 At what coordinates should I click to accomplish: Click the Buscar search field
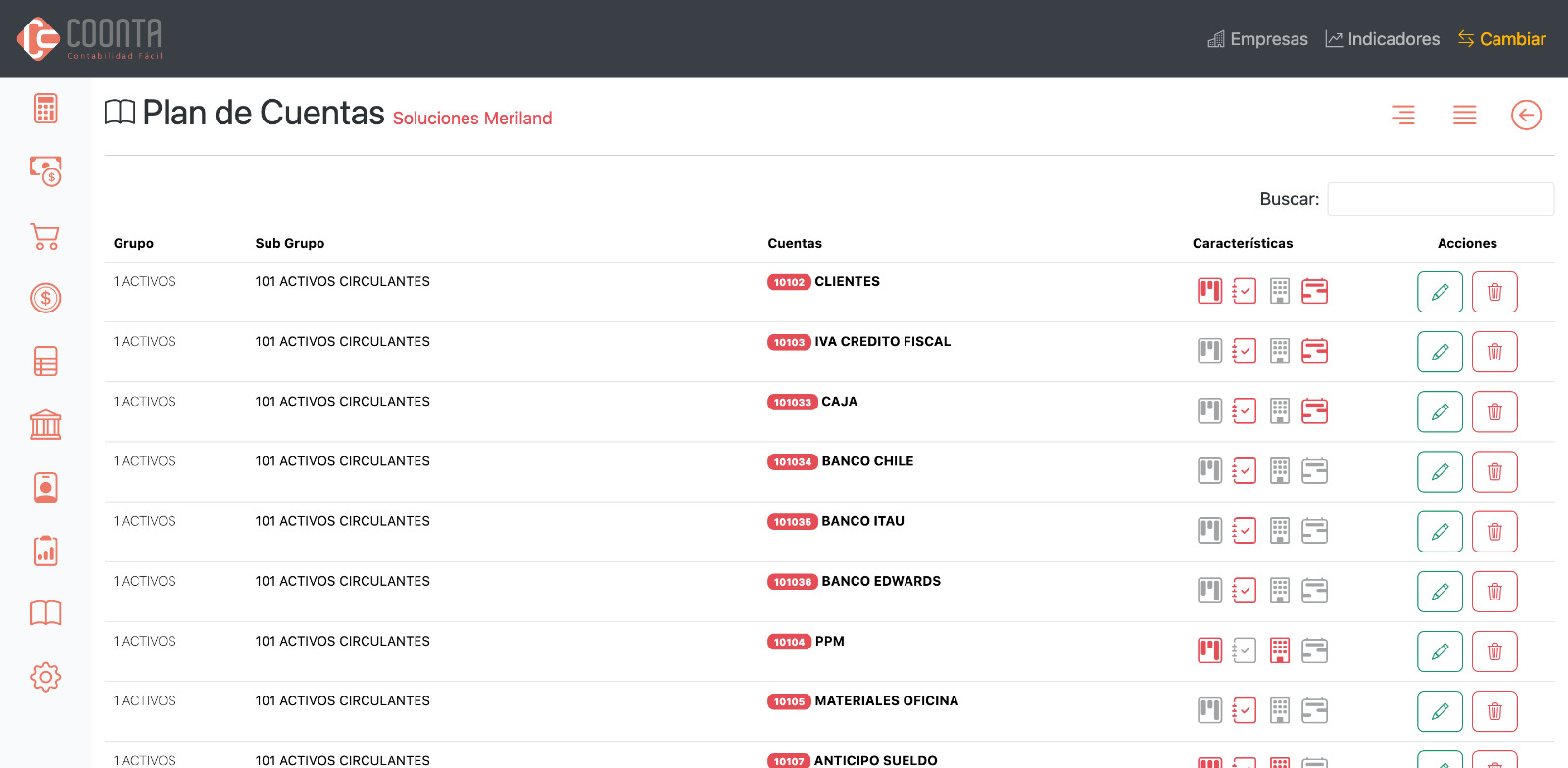[x=1440, y=199]
